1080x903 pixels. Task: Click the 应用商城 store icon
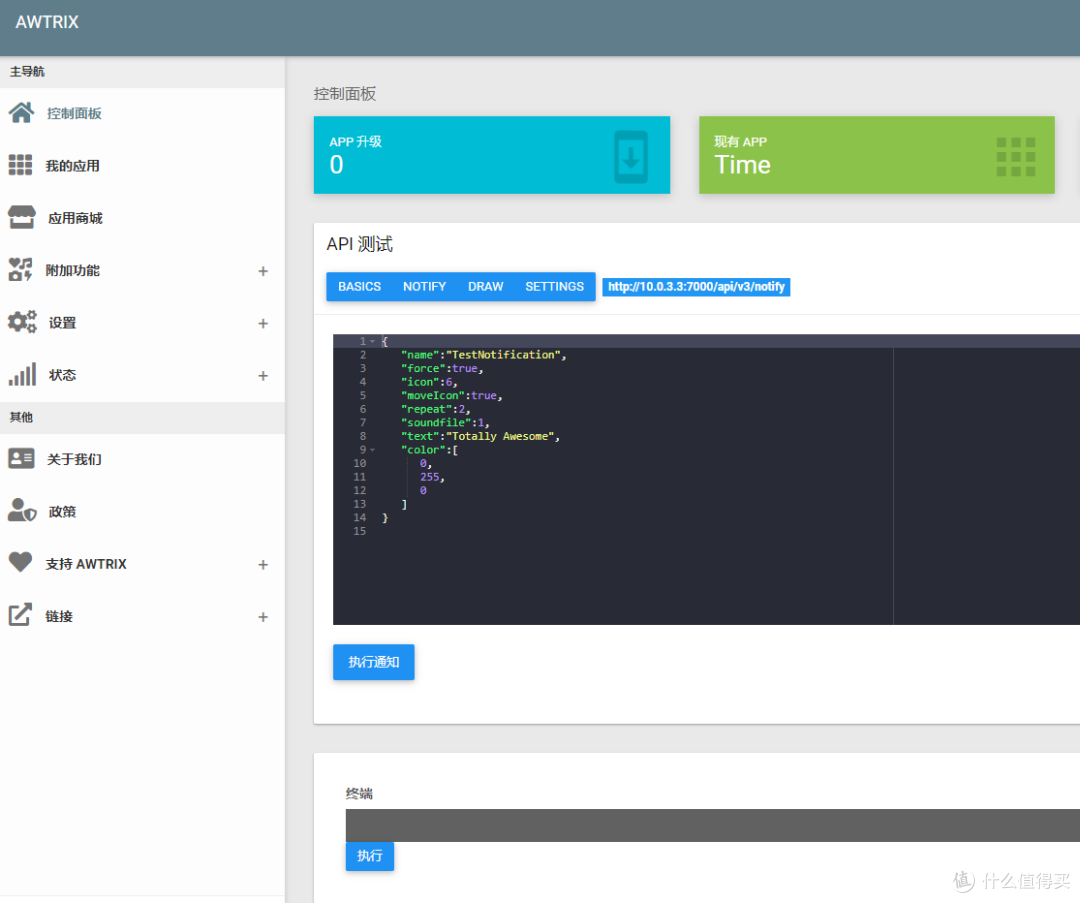point(21,218)
